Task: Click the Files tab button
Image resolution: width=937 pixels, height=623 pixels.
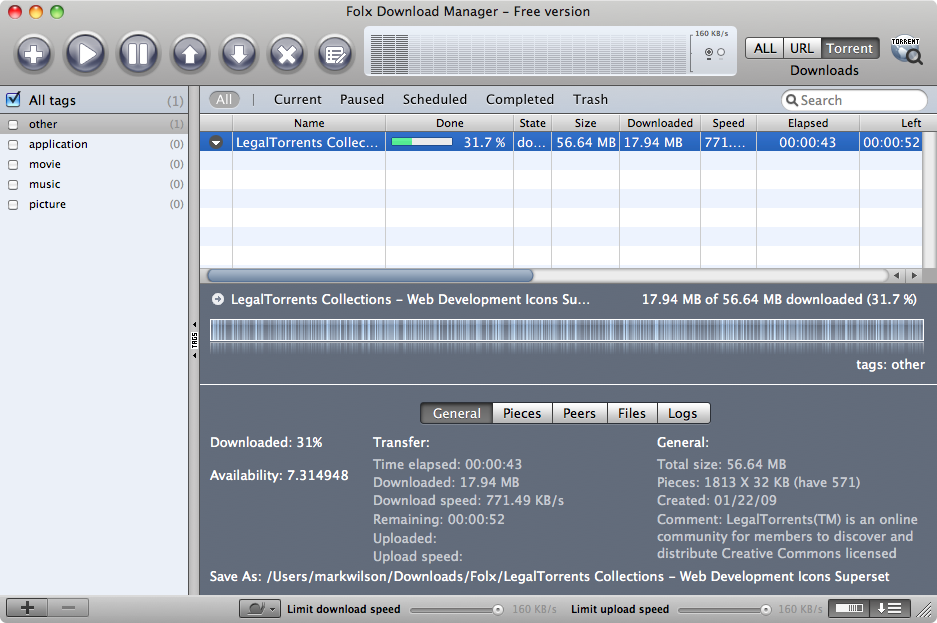Action: (x=631, y=413)
